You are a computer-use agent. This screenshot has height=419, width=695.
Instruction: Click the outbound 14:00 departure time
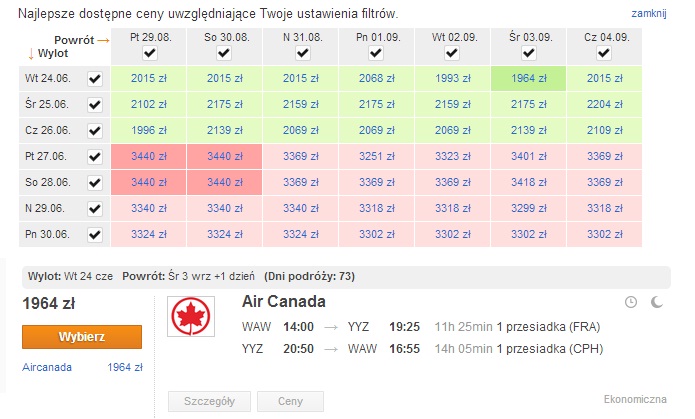pos(298,327)
